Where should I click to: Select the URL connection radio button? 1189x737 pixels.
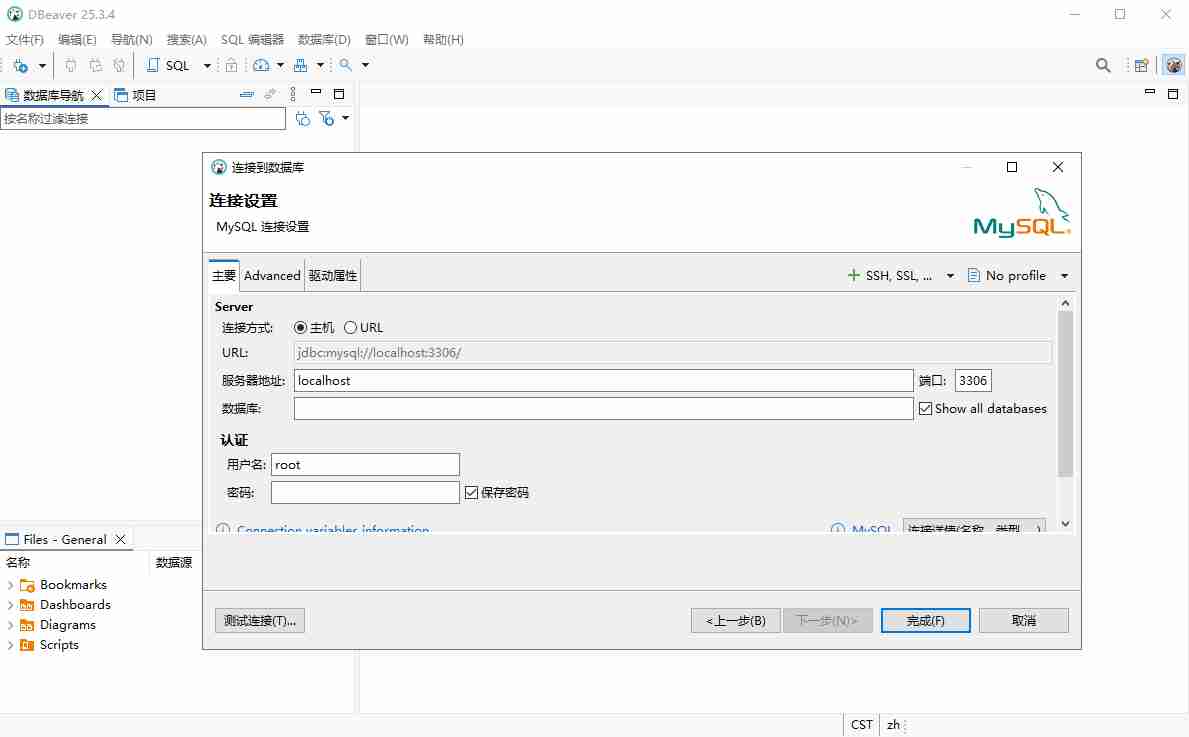[x=351, y=327]
